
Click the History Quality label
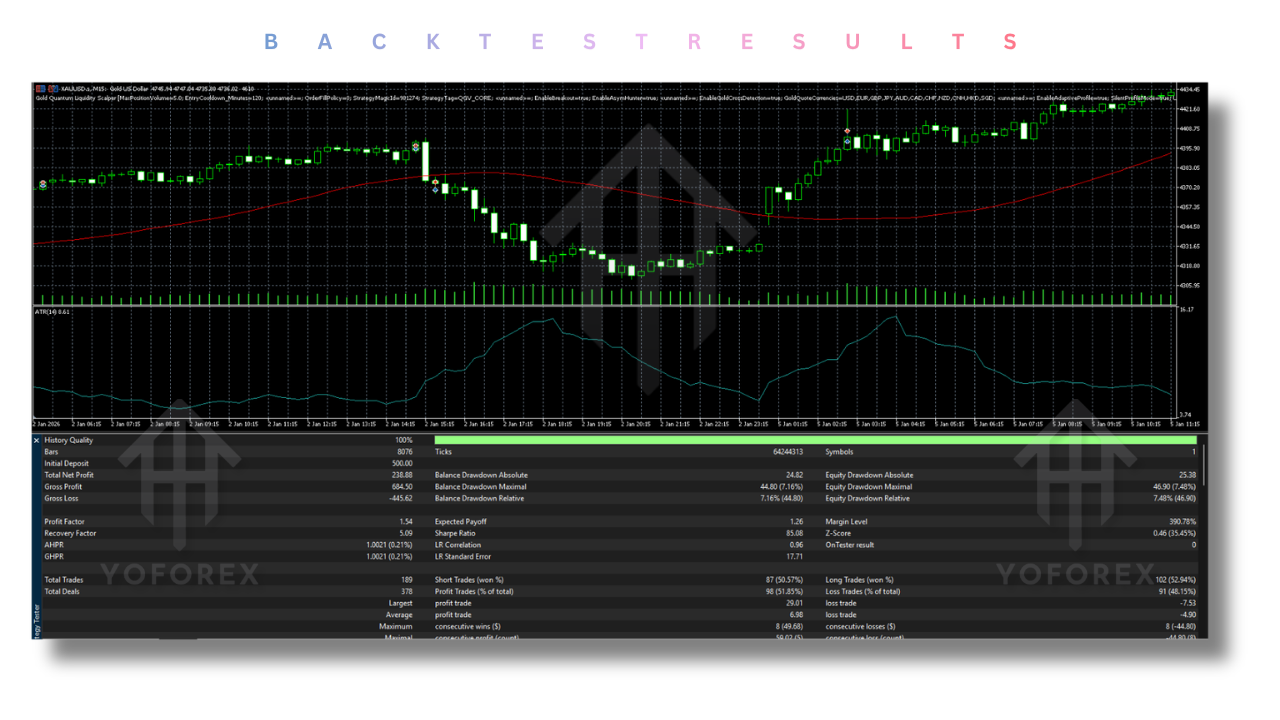tap(69, 440)
